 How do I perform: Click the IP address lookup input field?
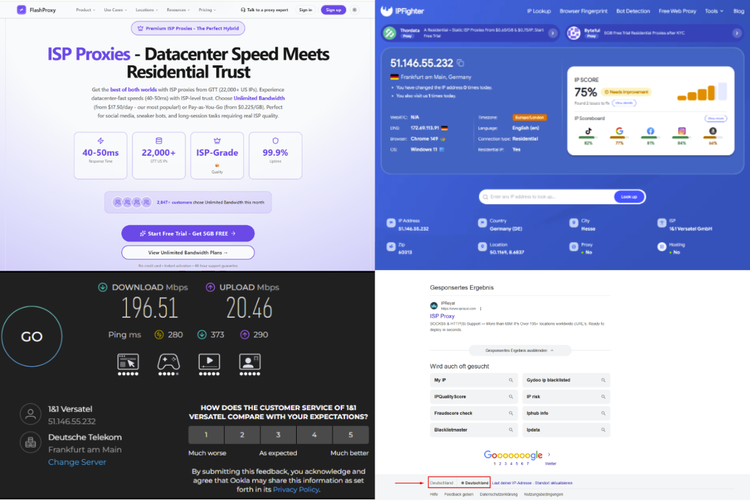548,197
